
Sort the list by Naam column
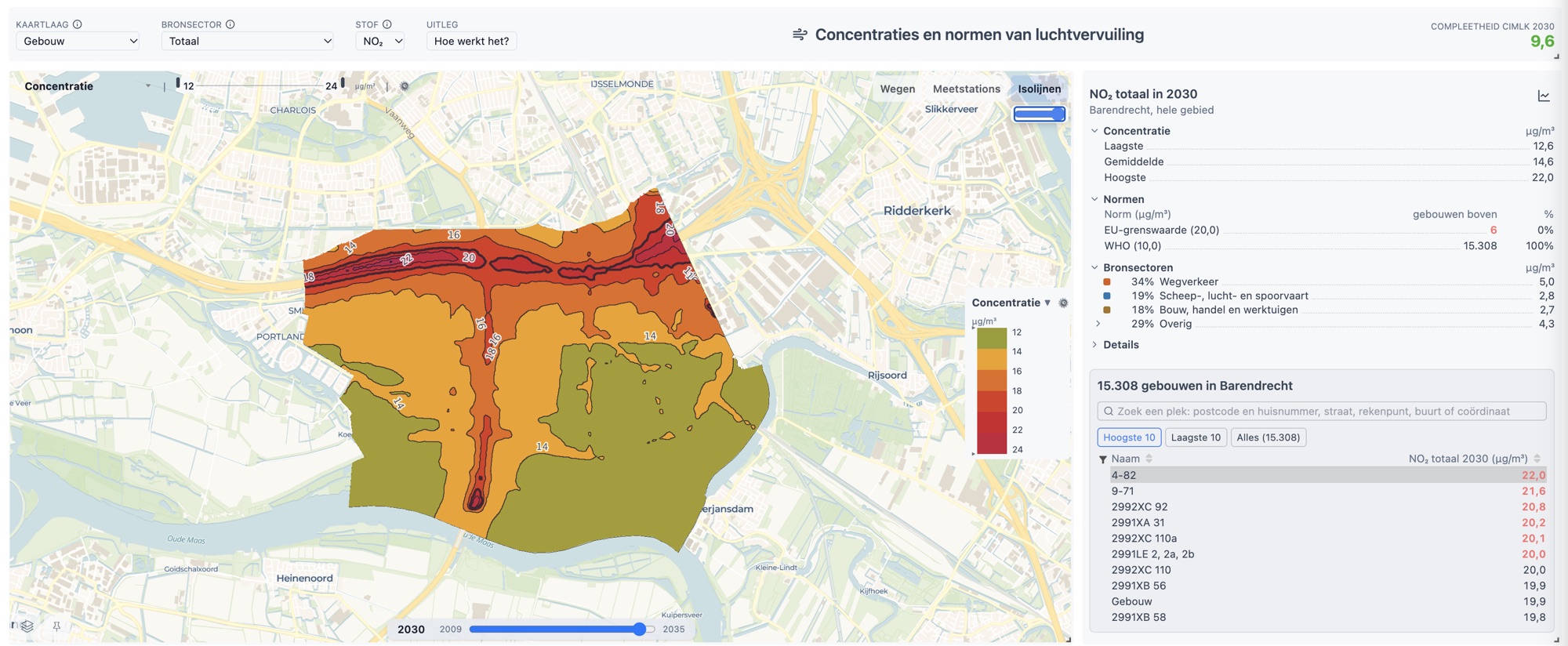tap(1149, 459)
